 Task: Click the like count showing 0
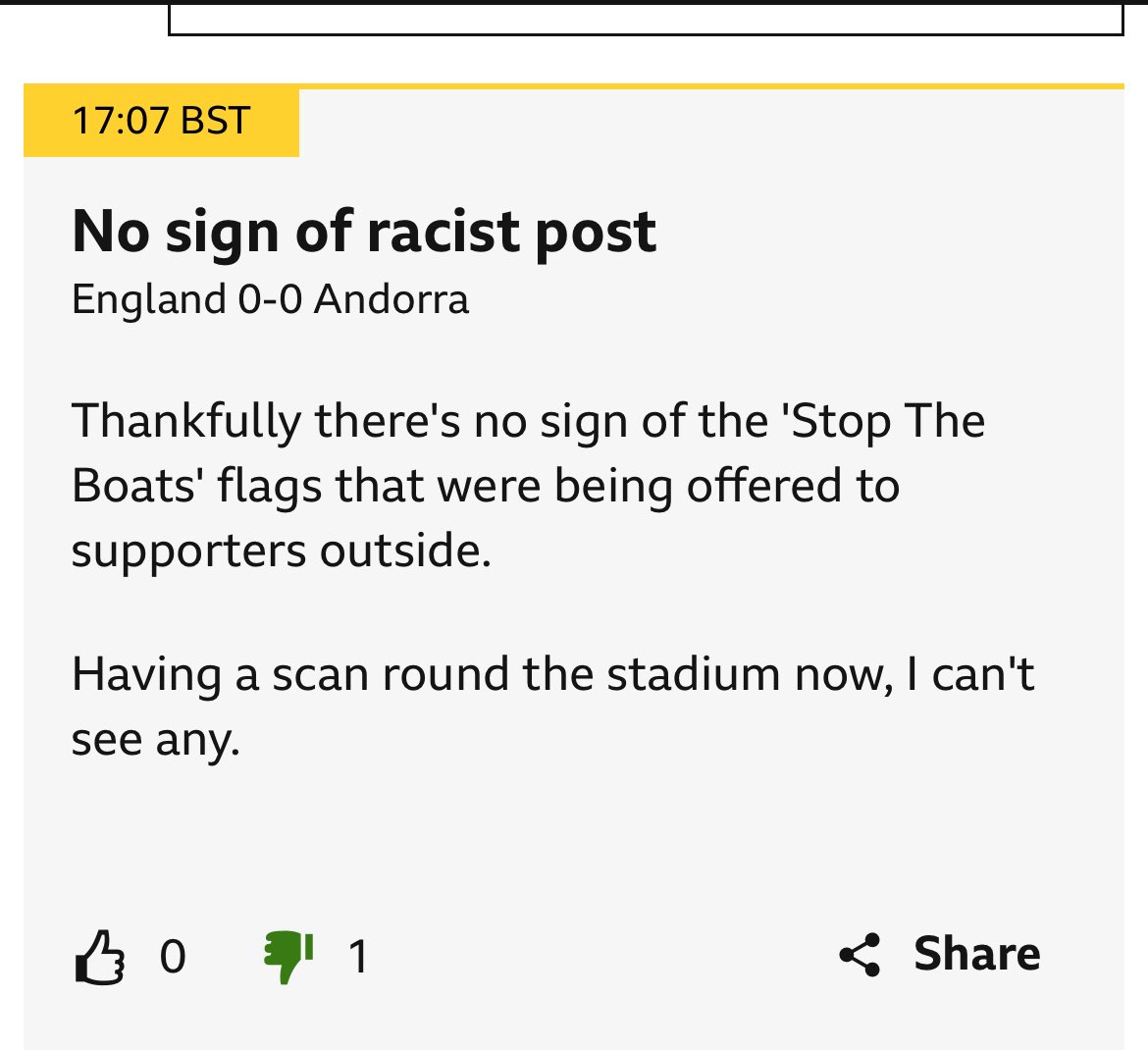coord(173,957)
